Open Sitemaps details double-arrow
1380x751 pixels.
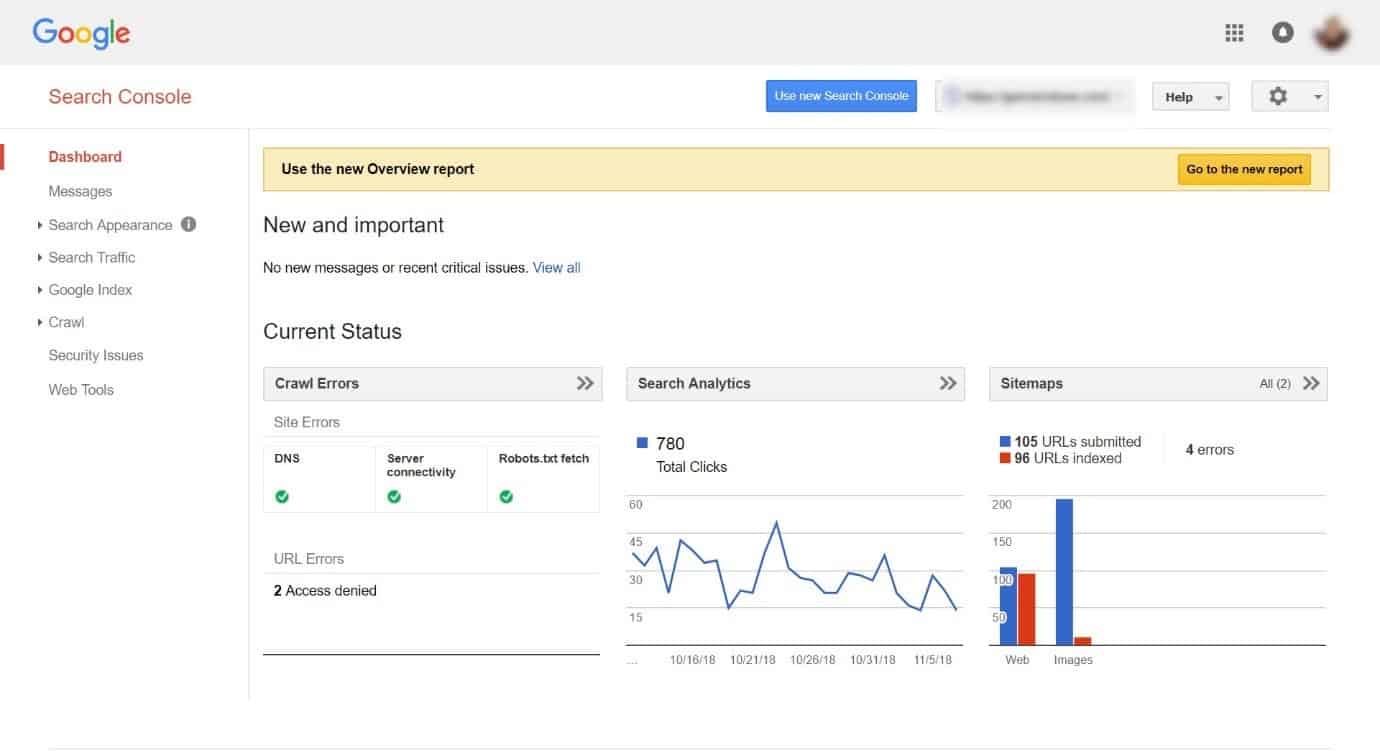pyautogui.click(x=1311, y=383)
